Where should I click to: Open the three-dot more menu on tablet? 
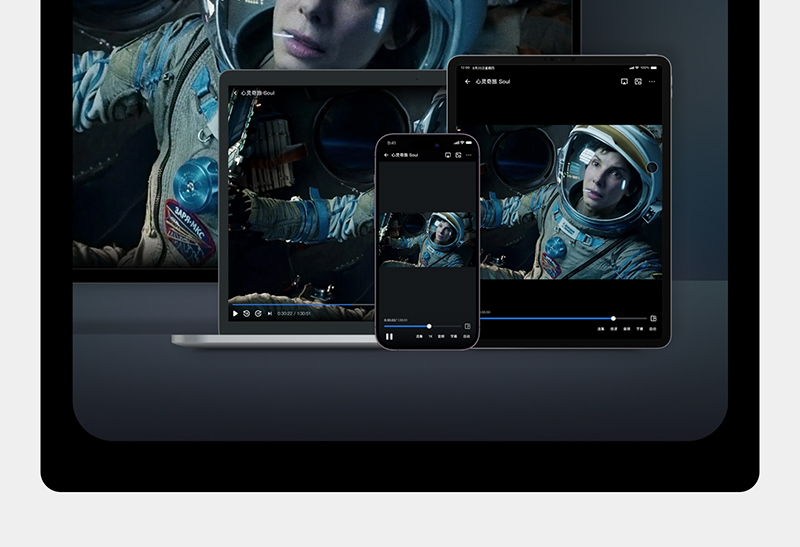(x=652, y=82)
